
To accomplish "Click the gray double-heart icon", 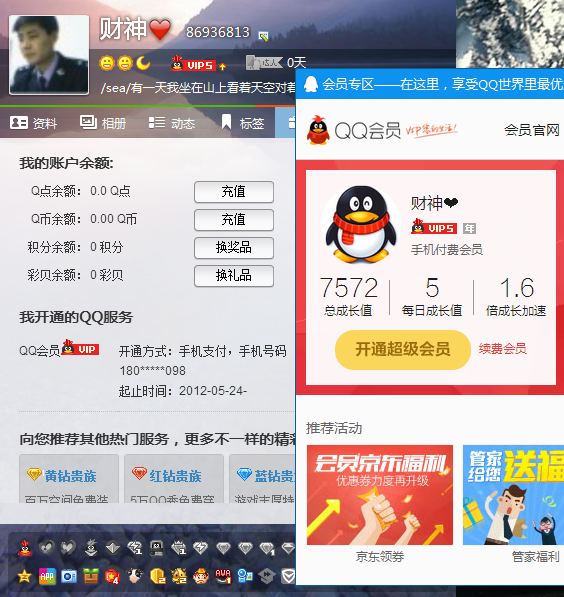I will coord(69,548).
